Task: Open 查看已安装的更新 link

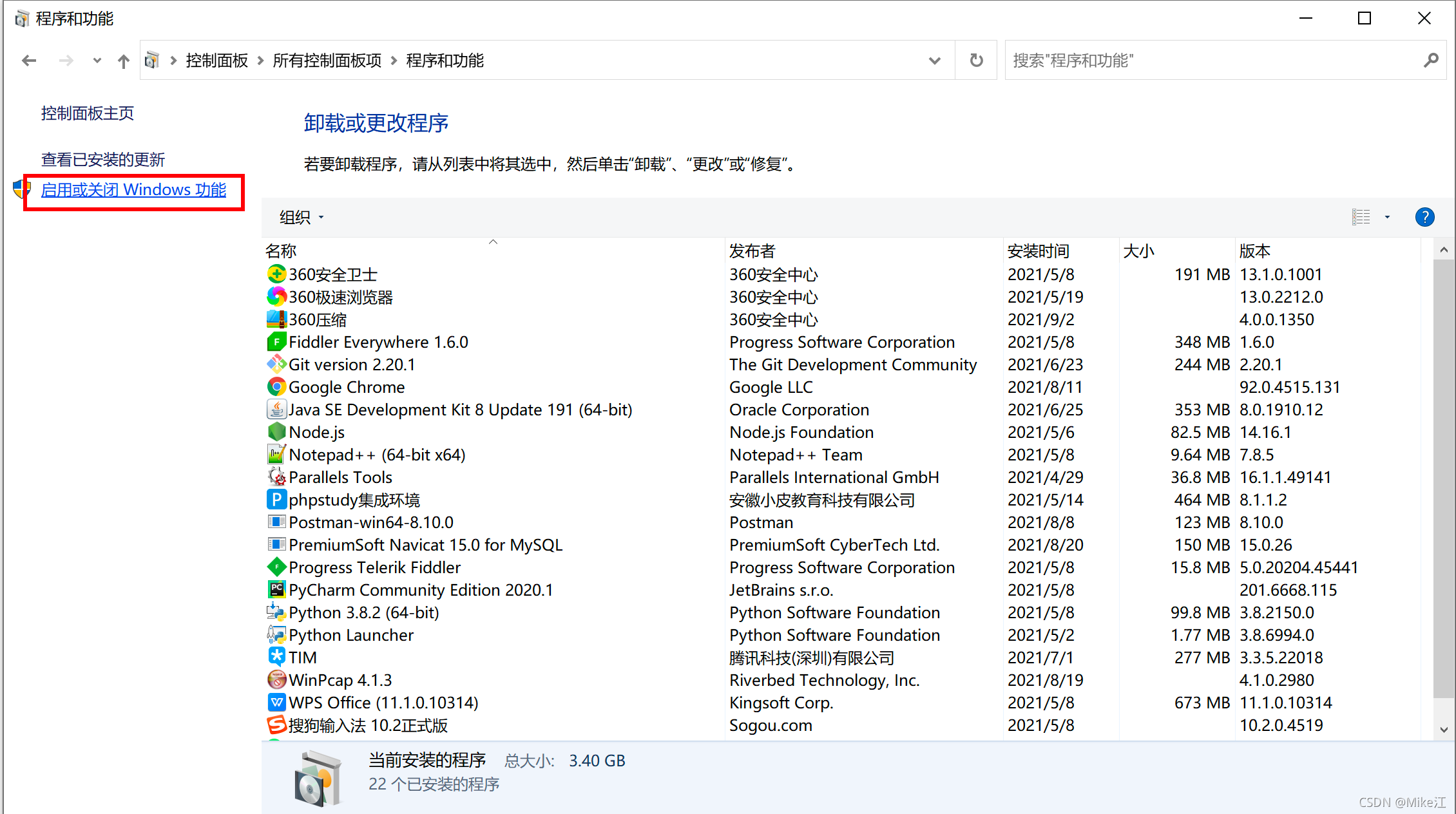Action: pos(103,159)
